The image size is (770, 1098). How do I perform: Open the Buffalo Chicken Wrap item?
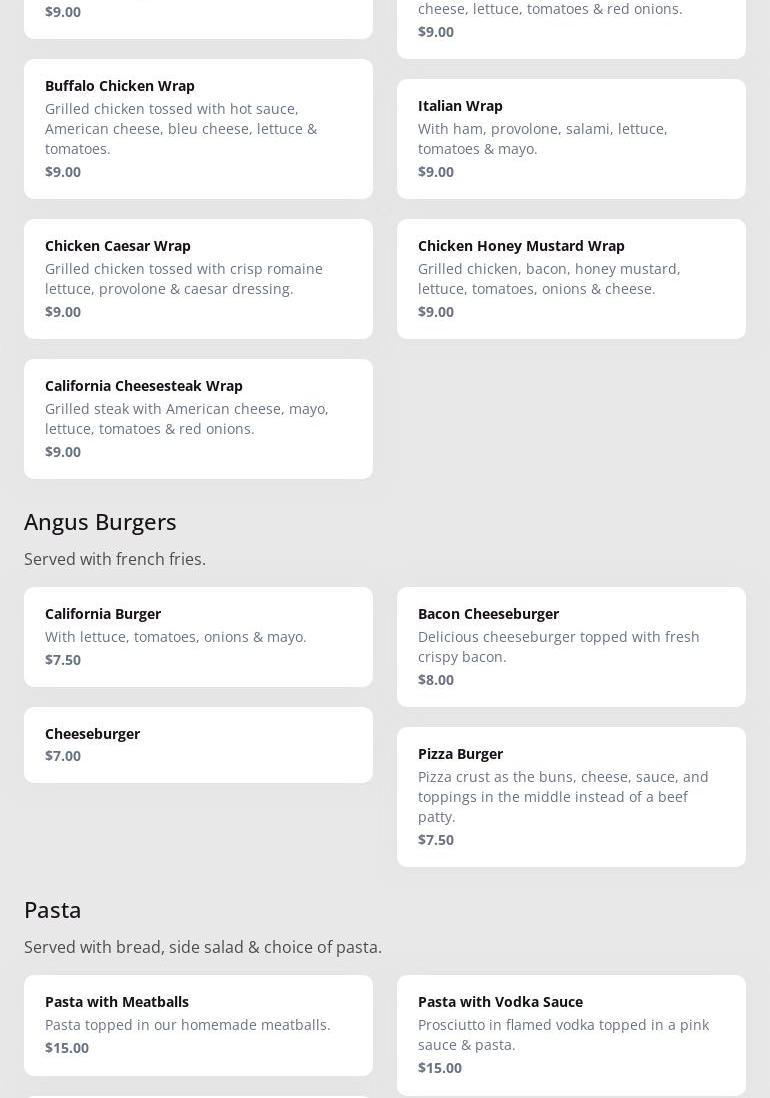point(198,129)
